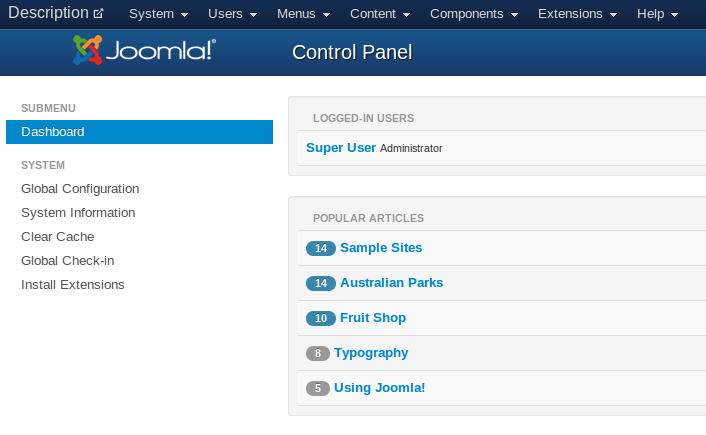Open the Super User profile link

(341, 148)
